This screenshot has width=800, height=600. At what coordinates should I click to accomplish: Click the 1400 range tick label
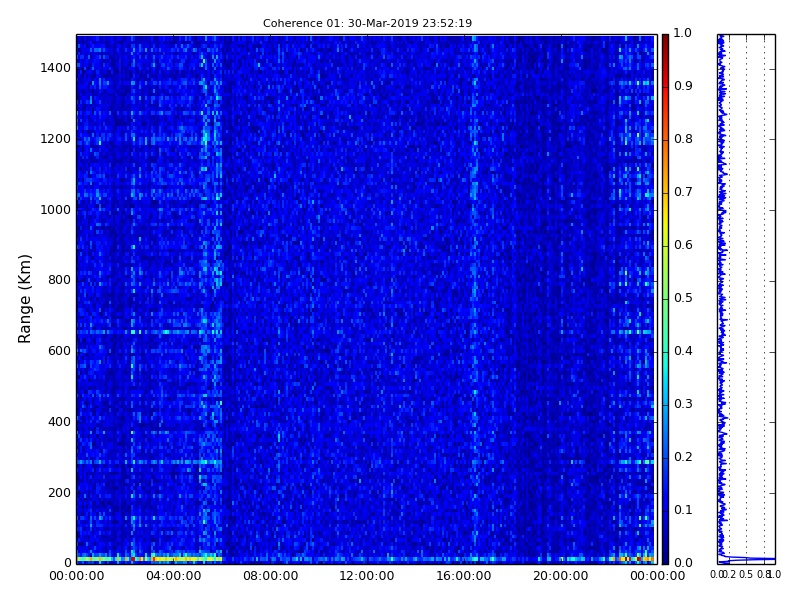pos(56,67)
